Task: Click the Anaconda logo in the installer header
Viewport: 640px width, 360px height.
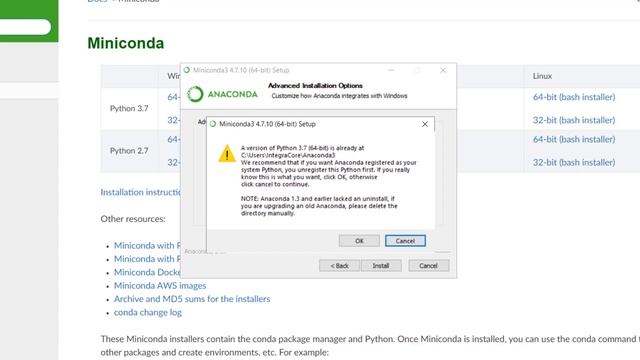Action: click(222, 94)
